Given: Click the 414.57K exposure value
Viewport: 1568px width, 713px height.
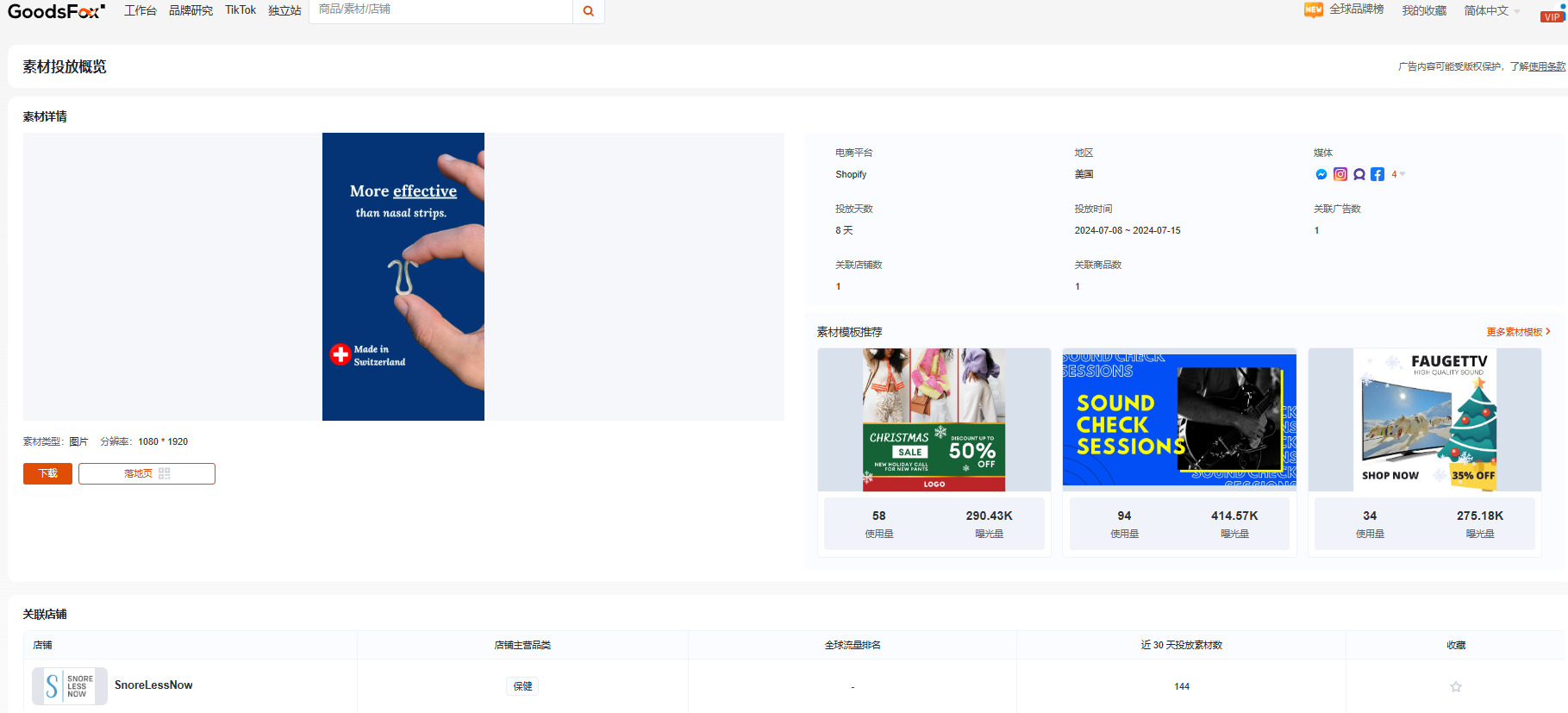Looking at the screenshot, I should tap(1234, 516).
